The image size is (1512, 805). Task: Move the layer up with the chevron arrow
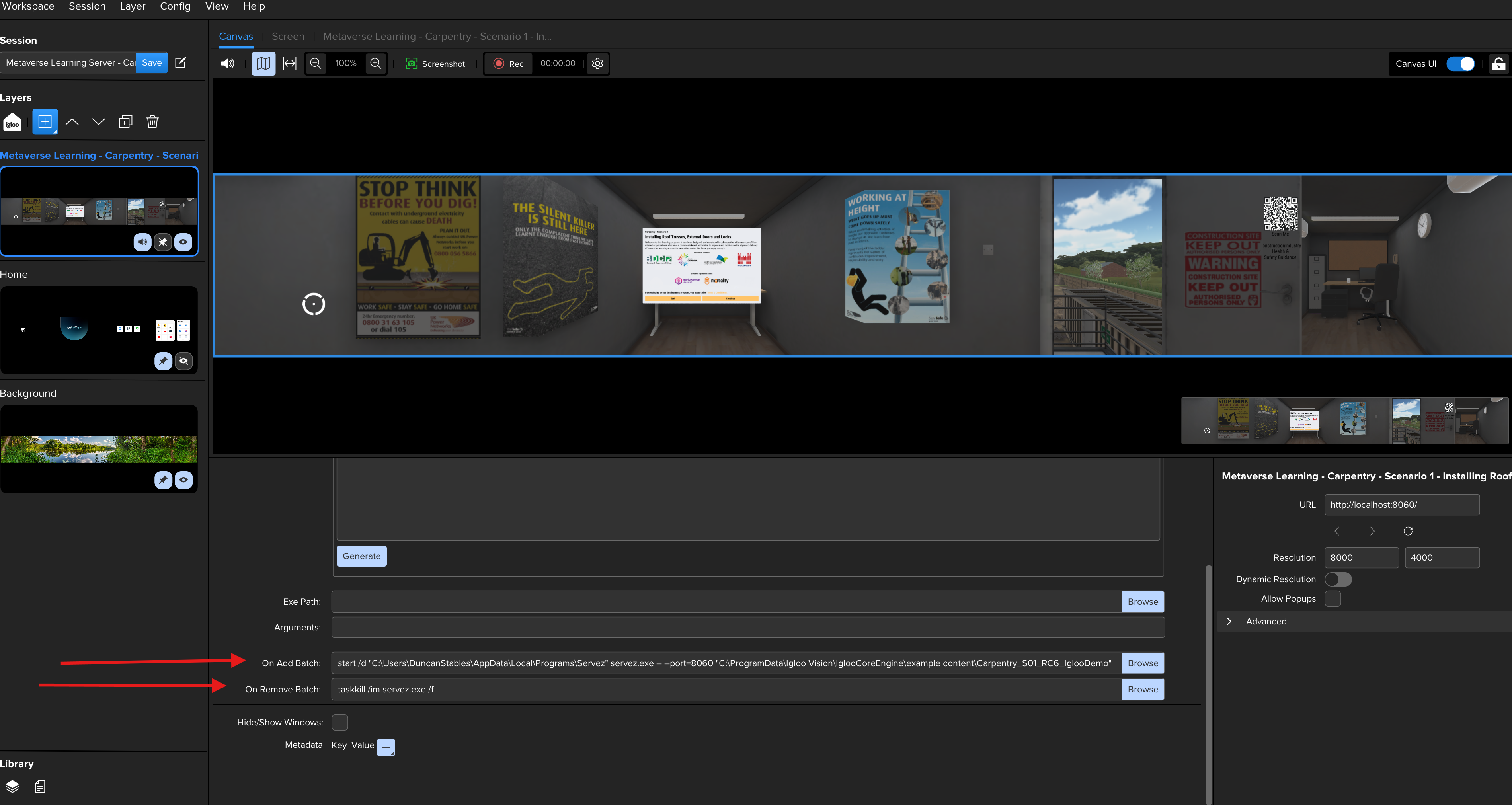coord(72,122)
